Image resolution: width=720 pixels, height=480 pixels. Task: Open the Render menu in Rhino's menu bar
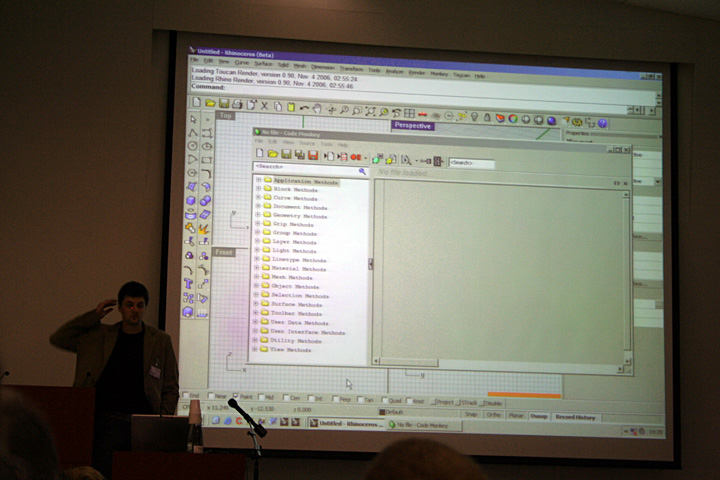[x=416, y=73]
